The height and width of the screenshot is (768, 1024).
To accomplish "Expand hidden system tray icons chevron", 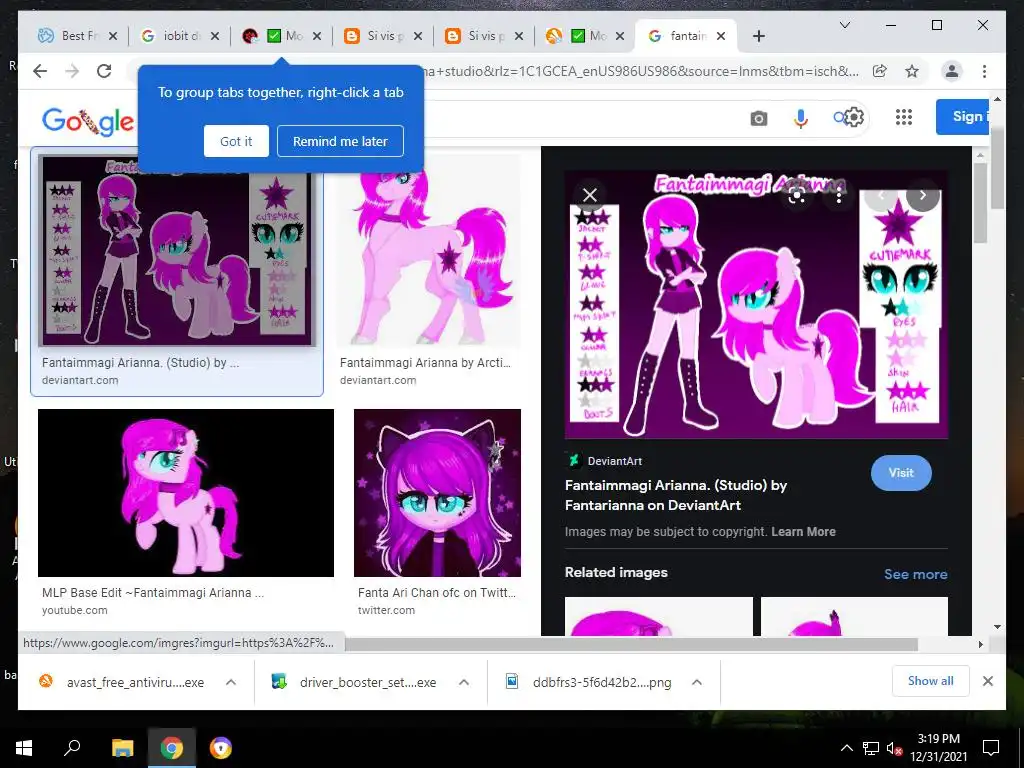I will pyautogui.click(x=846, y=748).
